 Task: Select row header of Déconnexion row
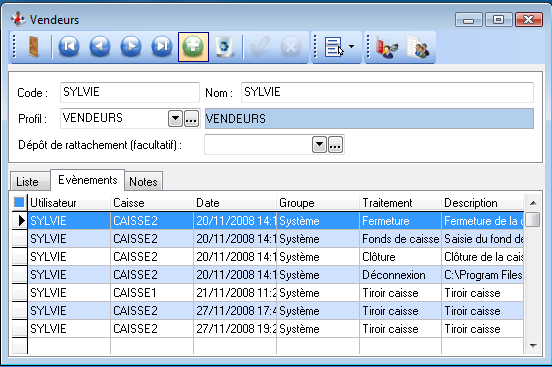[x=20, y=275]
